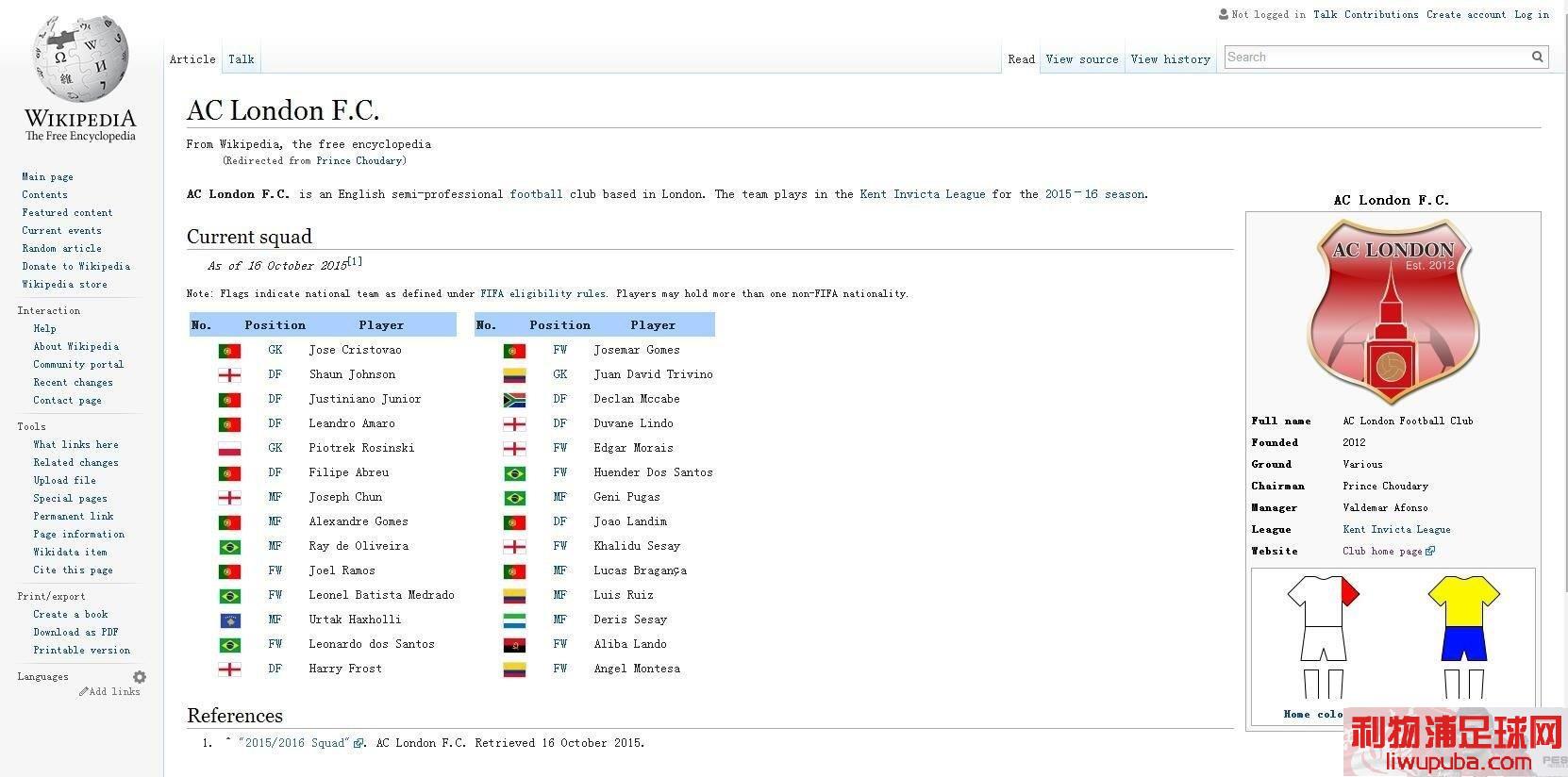The height and width of the screenshot is (777, 1568).
Task: Click the Sierra Leone flag beside Deris Sesay
Action: pos(514,620)
